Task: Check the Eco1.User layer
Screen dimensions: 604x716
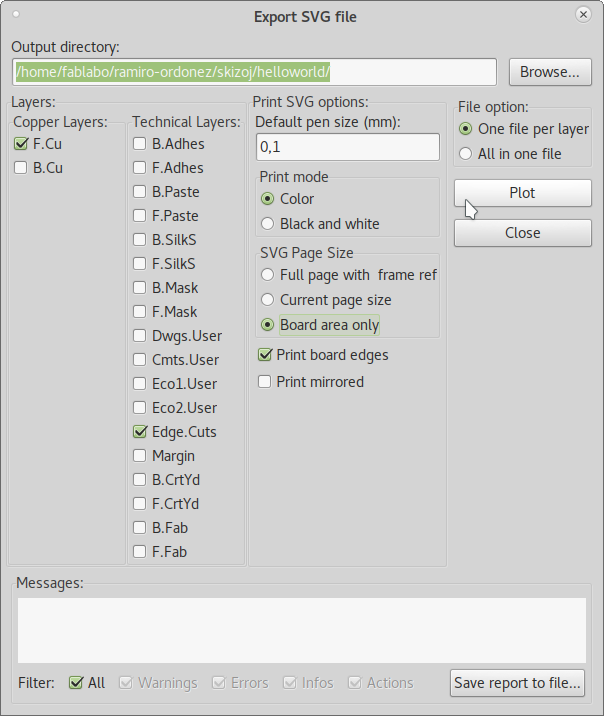Action: pos(139,384)
